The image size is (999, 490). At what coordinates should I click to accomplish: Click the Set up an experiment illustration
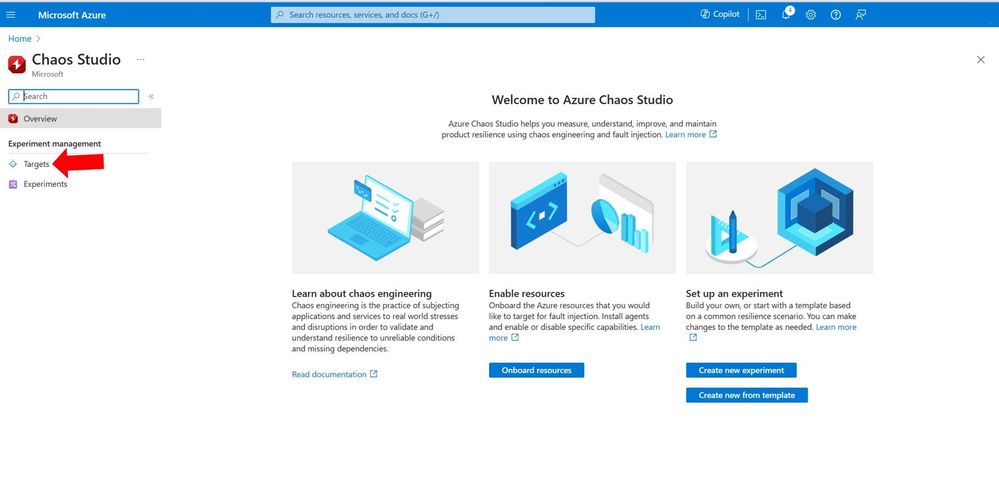coord(780,218)
